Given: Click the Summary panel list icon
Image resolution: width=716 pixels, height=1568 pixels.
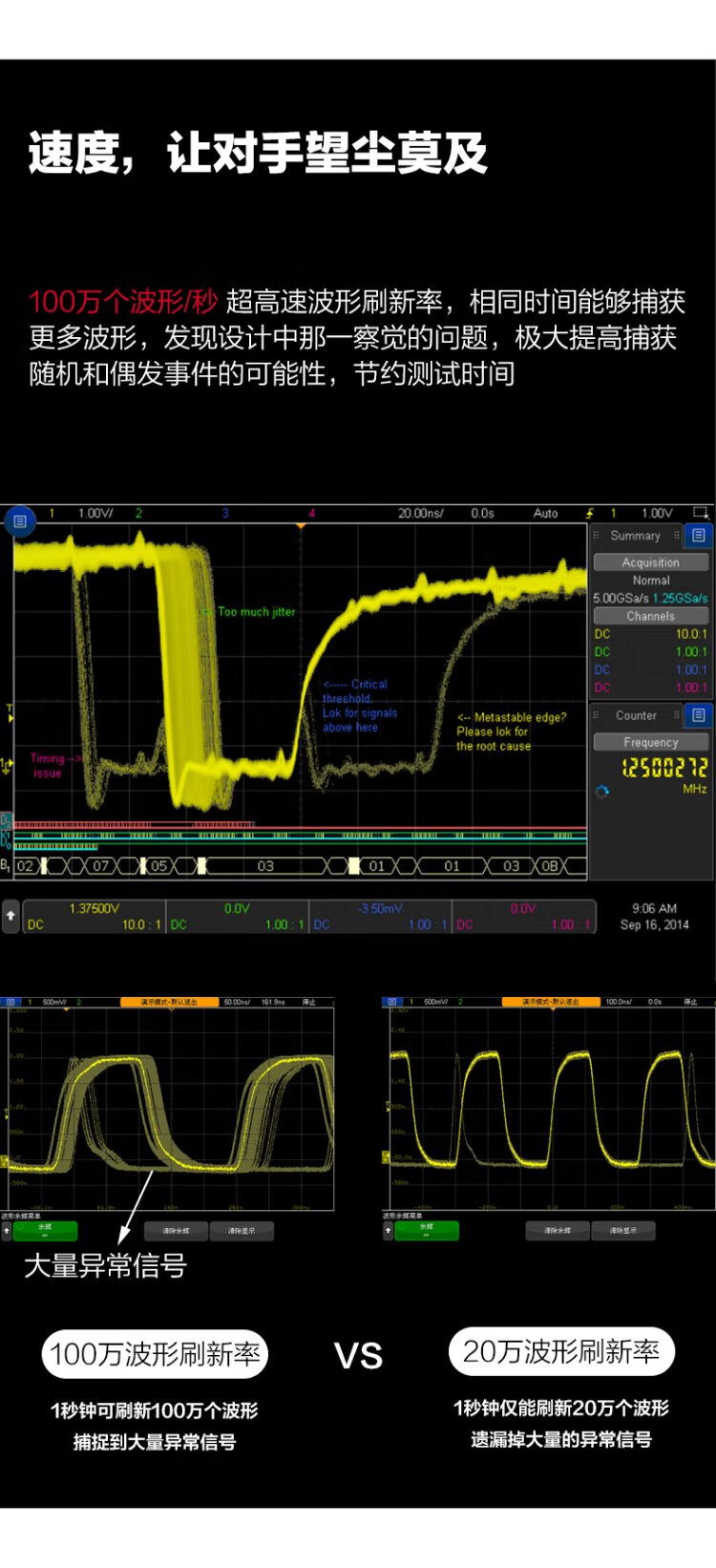Looking at the screenshot, I should point(698,536).
